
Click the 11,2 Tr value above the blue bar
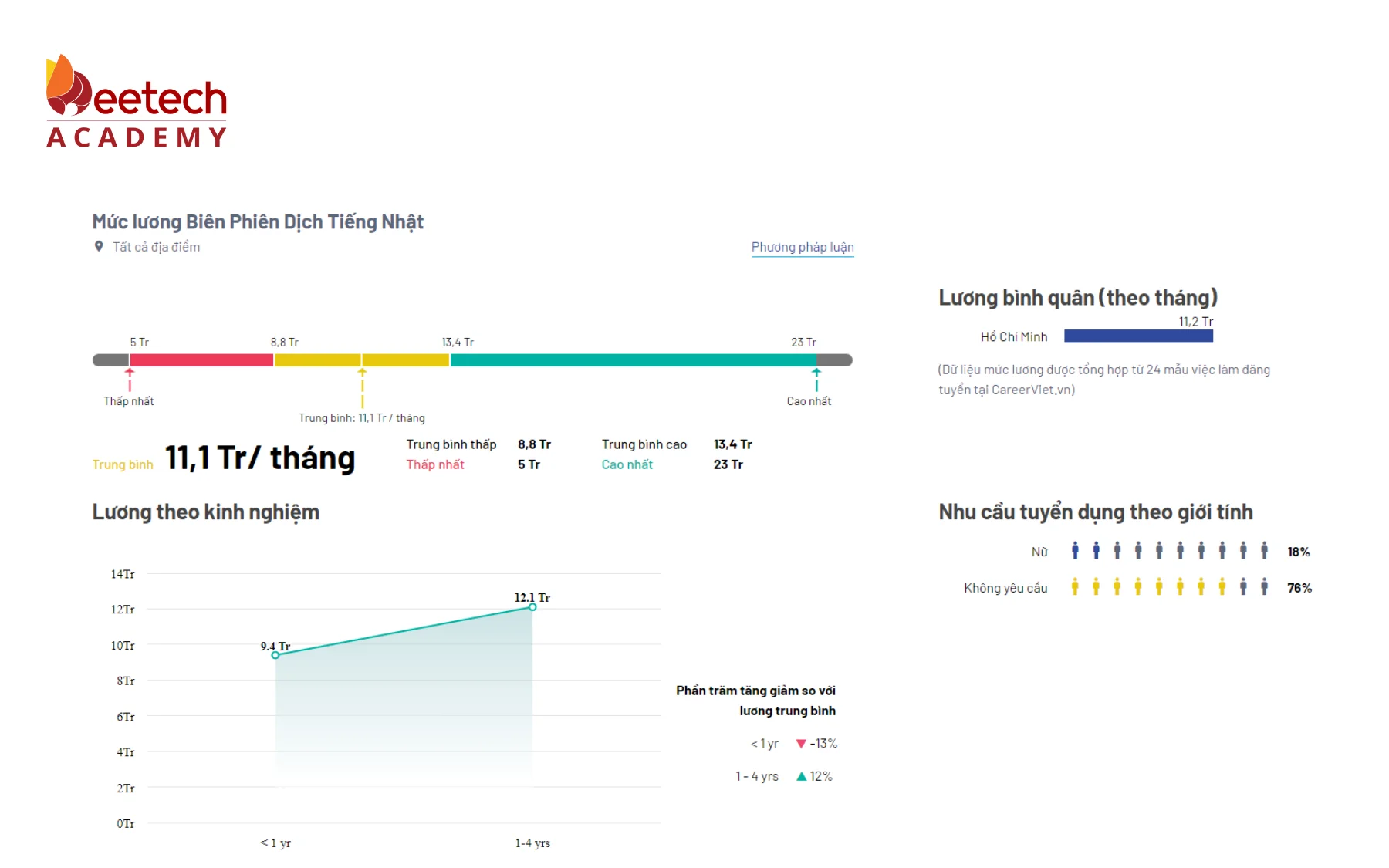point(1196,322)
